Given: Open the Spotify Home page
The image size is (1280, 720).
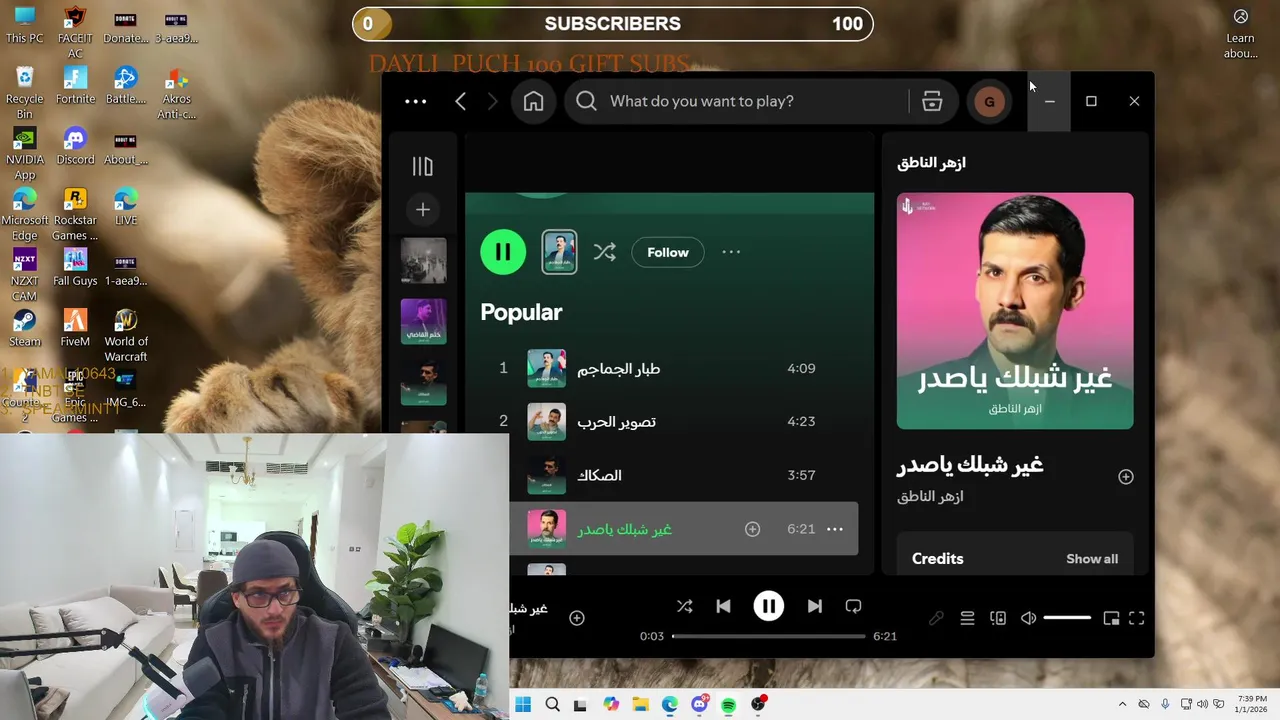Looking at the screenshot, I should point(534,101).
